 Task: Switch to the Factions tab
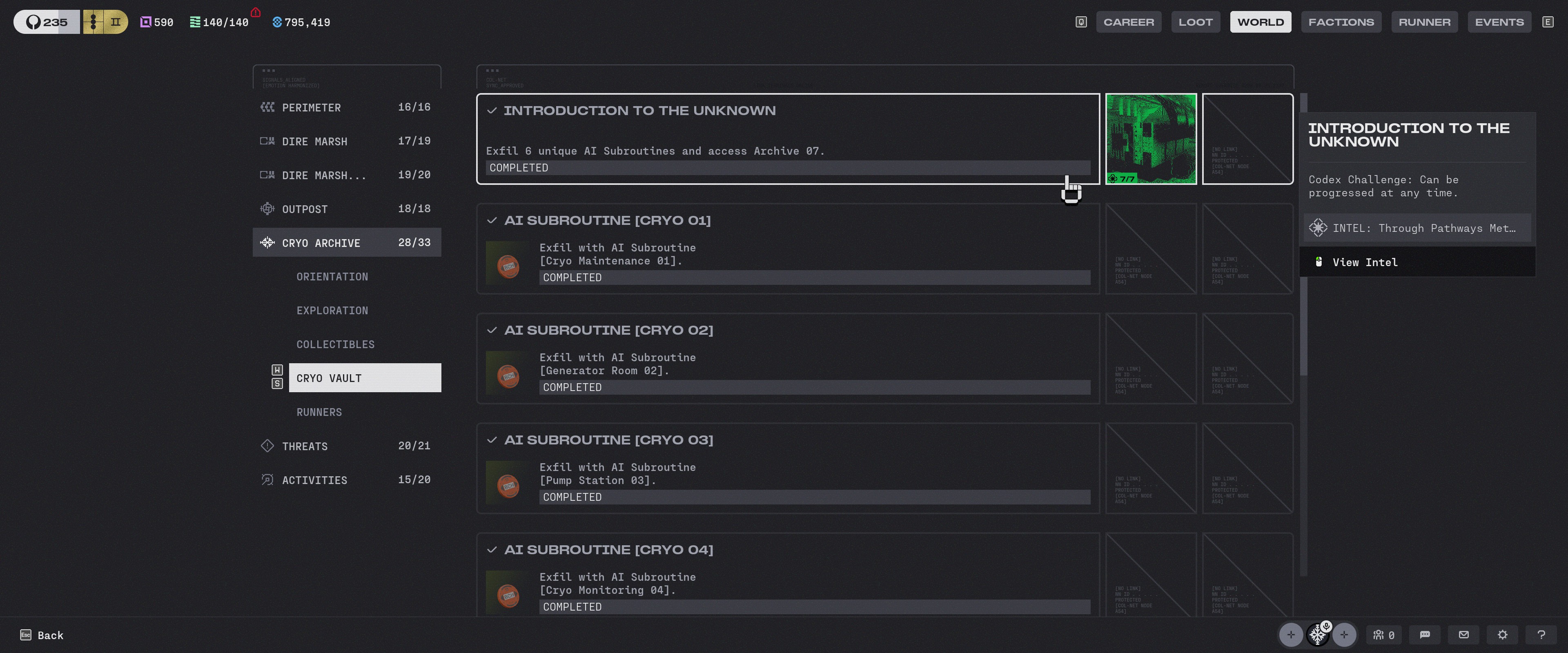pyautogui.click(x=1341, y=22)
